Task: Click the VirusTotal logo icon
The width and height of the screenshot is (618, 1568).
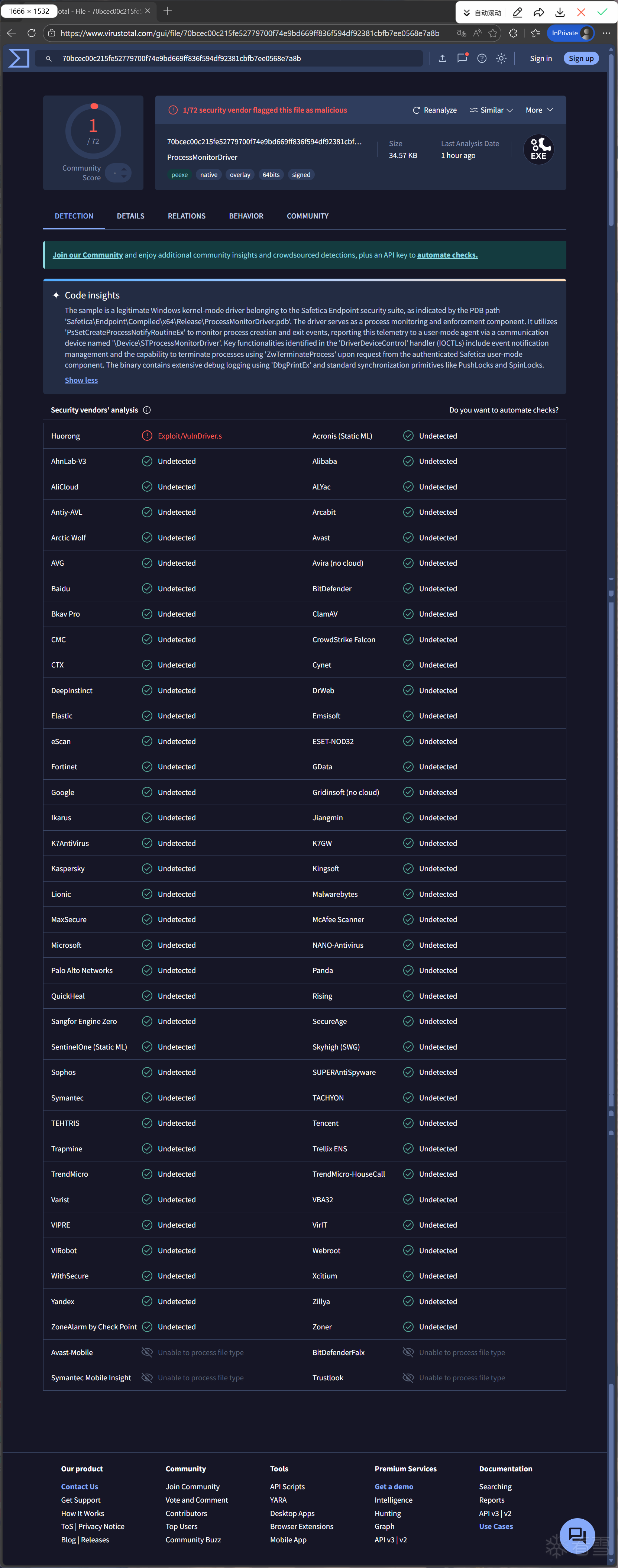Action: point(19,58)
